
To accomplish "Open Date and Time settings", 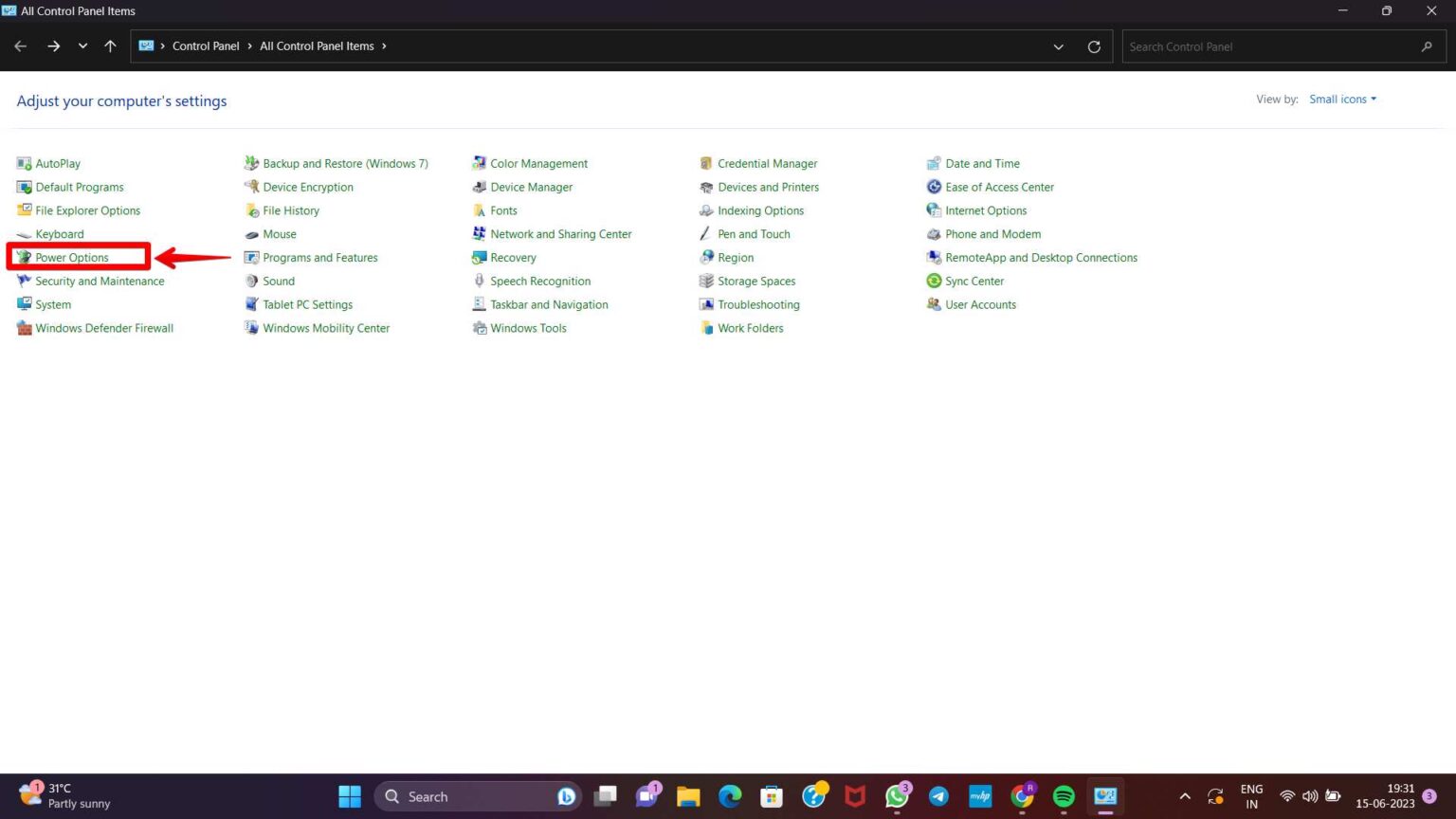I will [x=982, y=163].
